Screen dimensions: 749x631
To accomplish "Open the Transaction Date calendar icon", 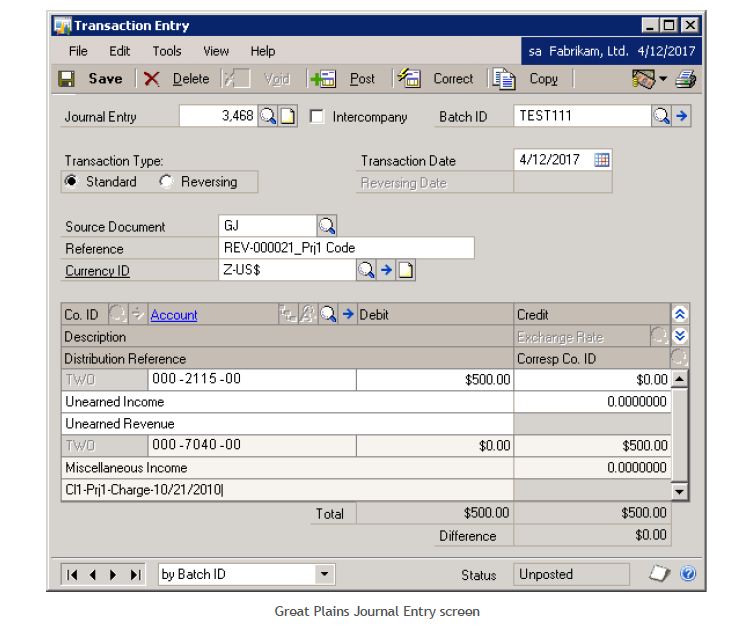I will 601,160.
